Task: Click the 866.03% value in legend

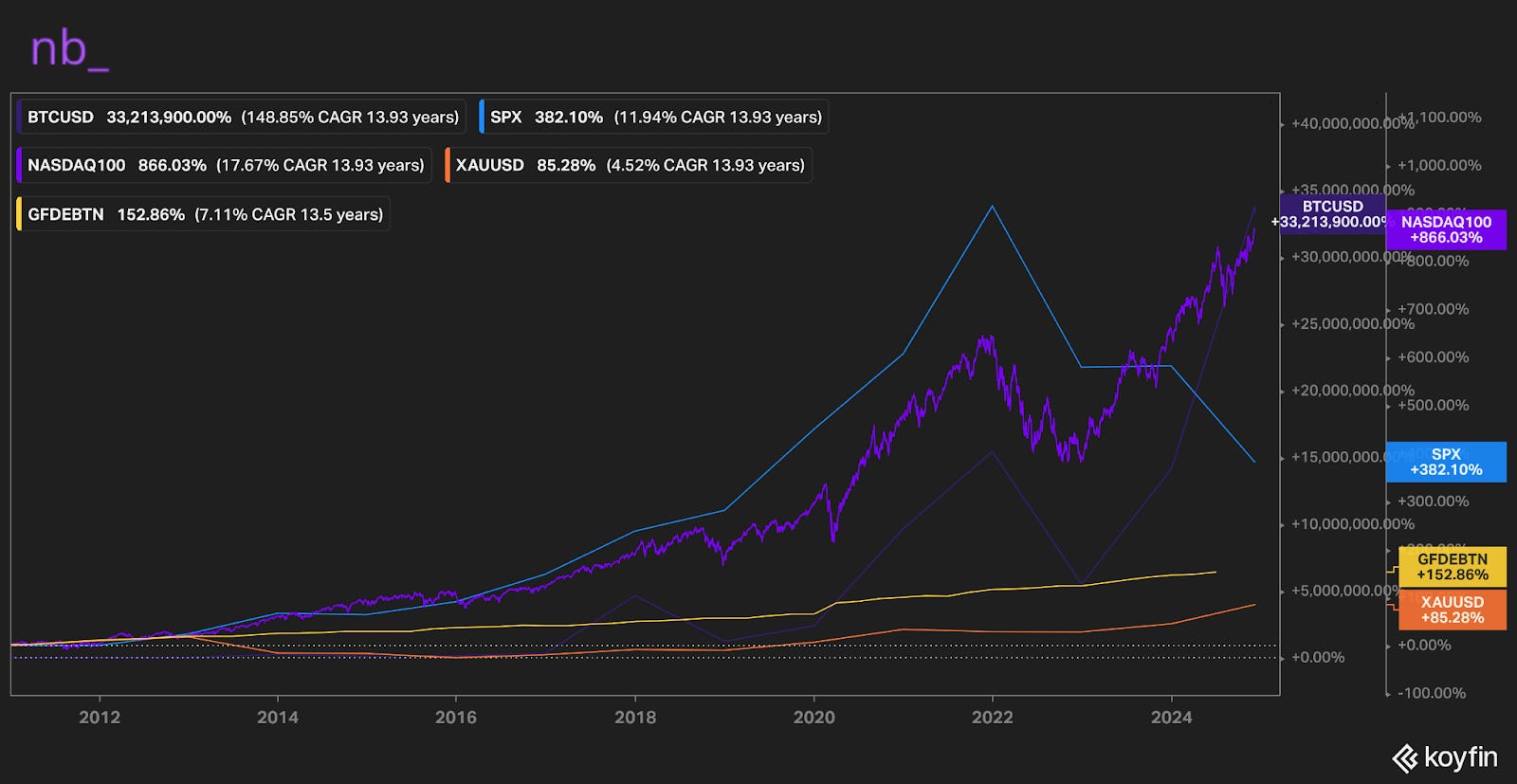Action: 173,165
